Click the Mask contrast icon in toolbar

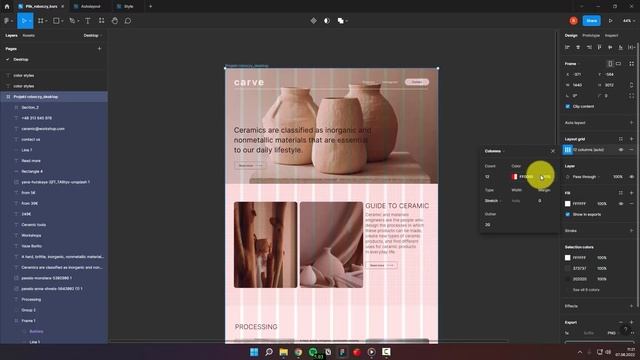click(x=327, y=21)
